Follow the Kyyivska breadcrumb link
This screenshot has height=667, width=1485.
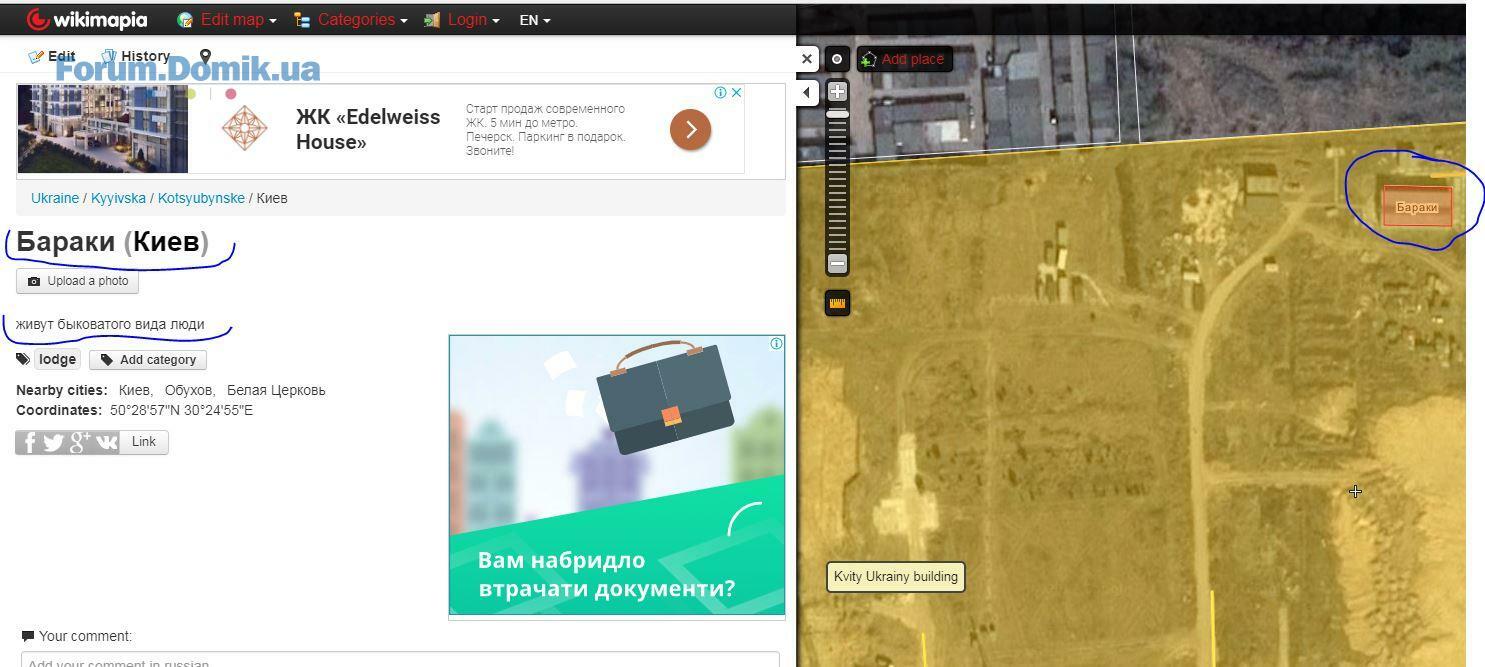pos(118,198)
